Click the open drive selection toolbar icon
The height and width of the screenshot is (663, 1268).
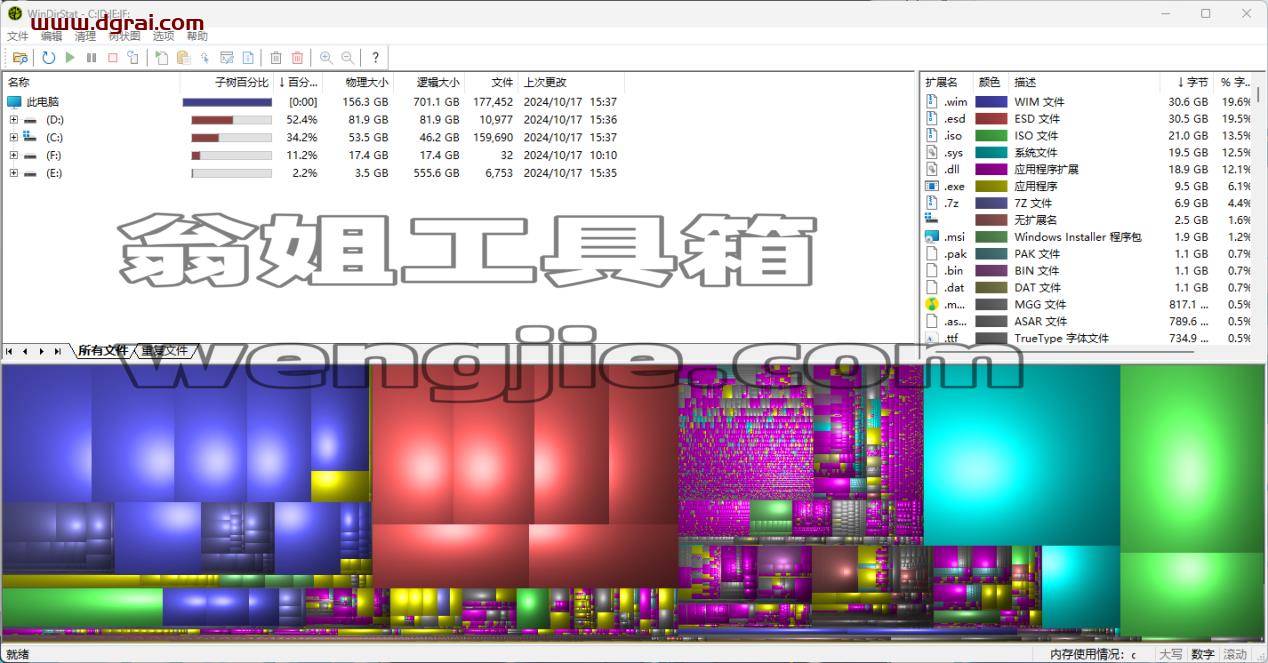(x=20, y=58)
